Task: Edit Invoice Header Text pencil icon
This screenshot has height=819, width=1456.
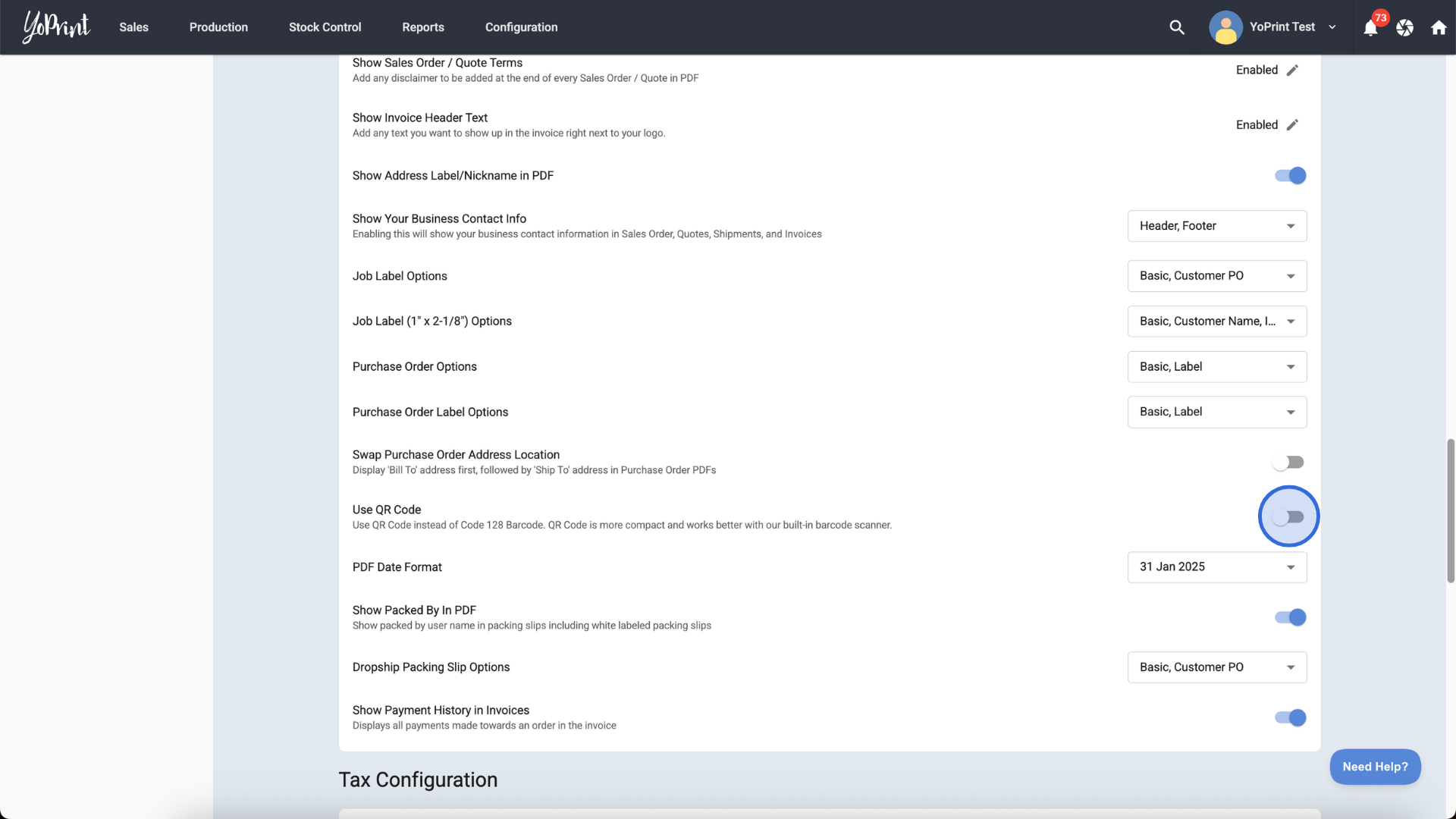Action: [x=1293, y=124]
